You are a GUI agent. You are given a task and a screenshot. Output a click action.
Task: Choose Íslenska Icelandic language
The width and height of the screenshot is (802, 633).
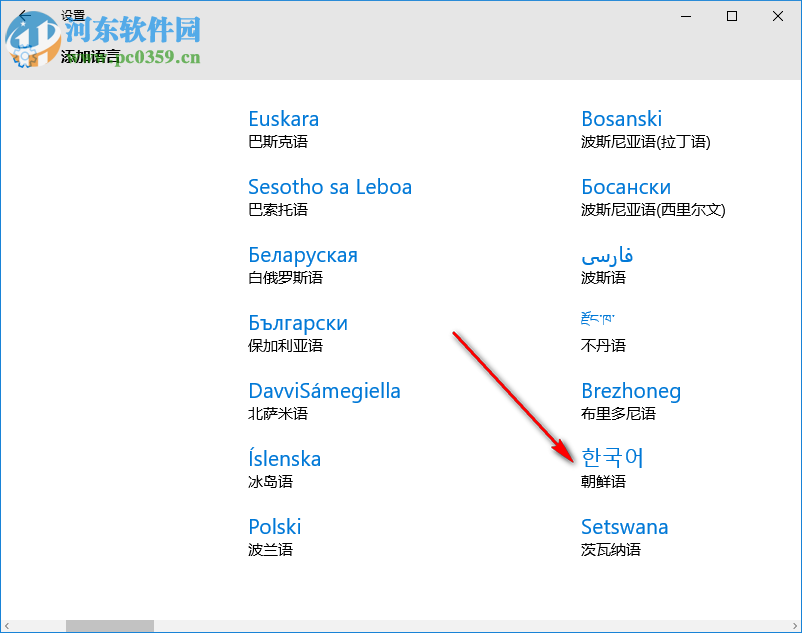tap(284, 469)
